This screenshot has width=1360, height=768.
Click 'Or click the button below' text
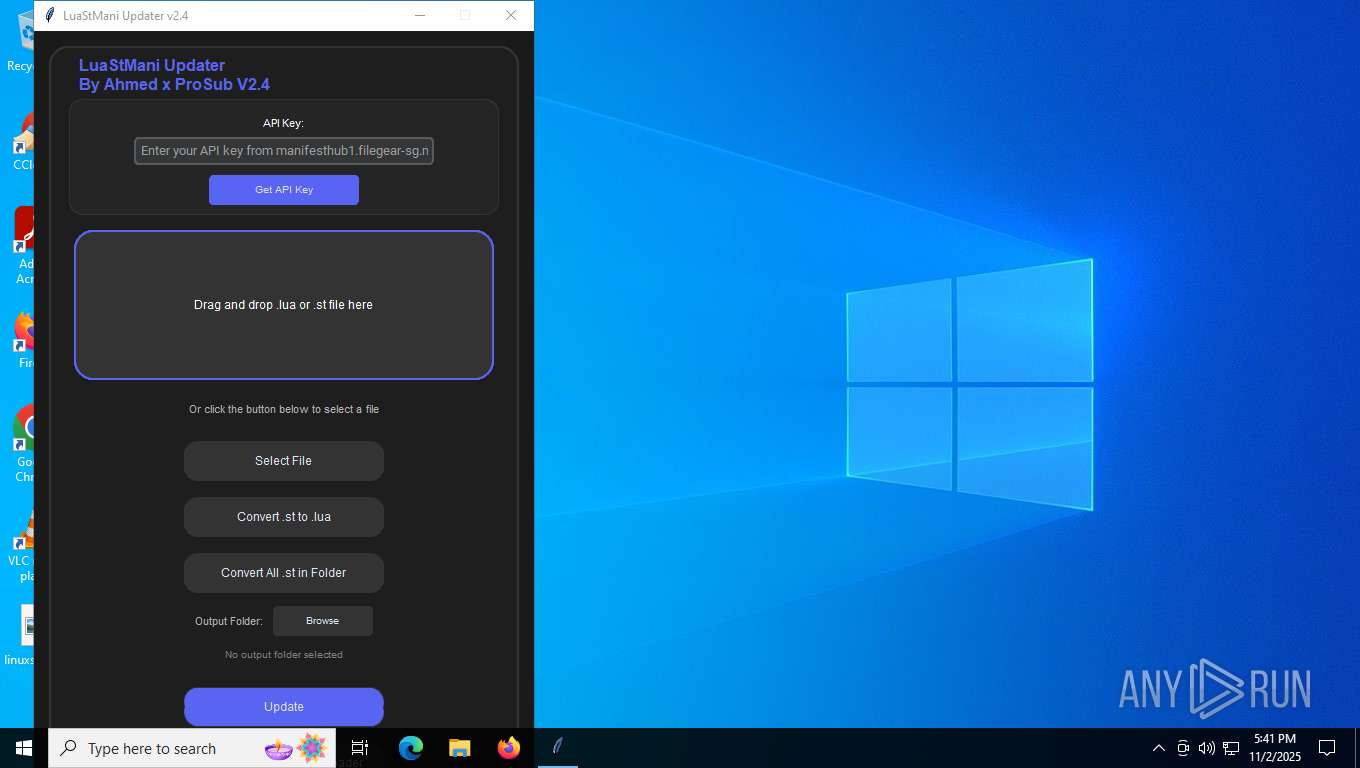pyautogui.click(x=284, y=409)
